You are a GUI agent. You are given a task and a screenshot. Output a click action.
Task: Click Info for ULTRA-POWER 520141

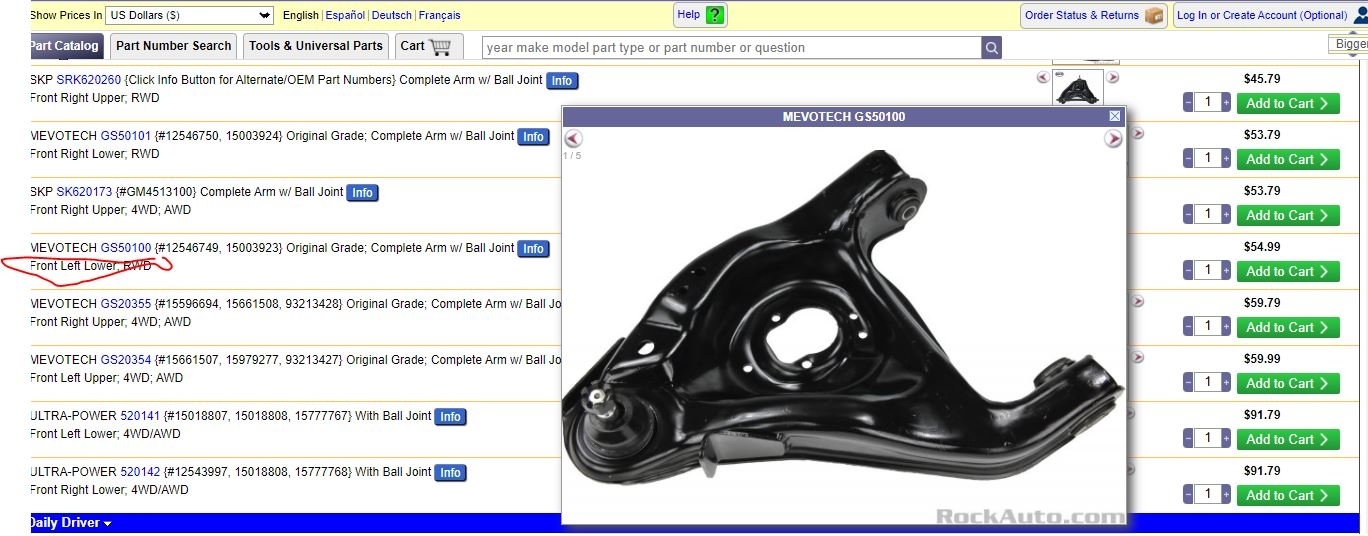pyautogui.click(x=450, y=417)
